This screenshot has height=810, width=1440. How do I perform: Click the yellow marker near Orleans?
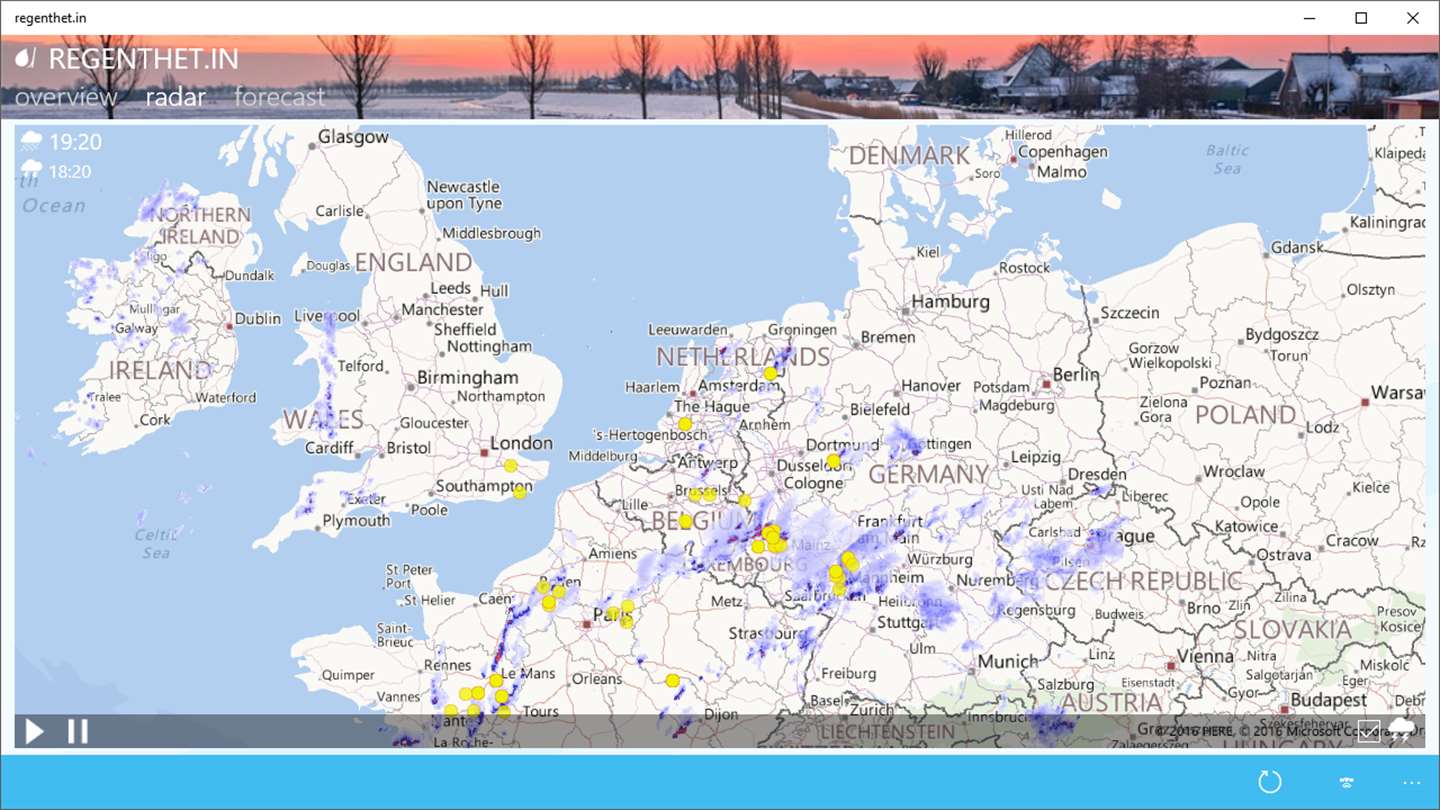pos(673,681)
